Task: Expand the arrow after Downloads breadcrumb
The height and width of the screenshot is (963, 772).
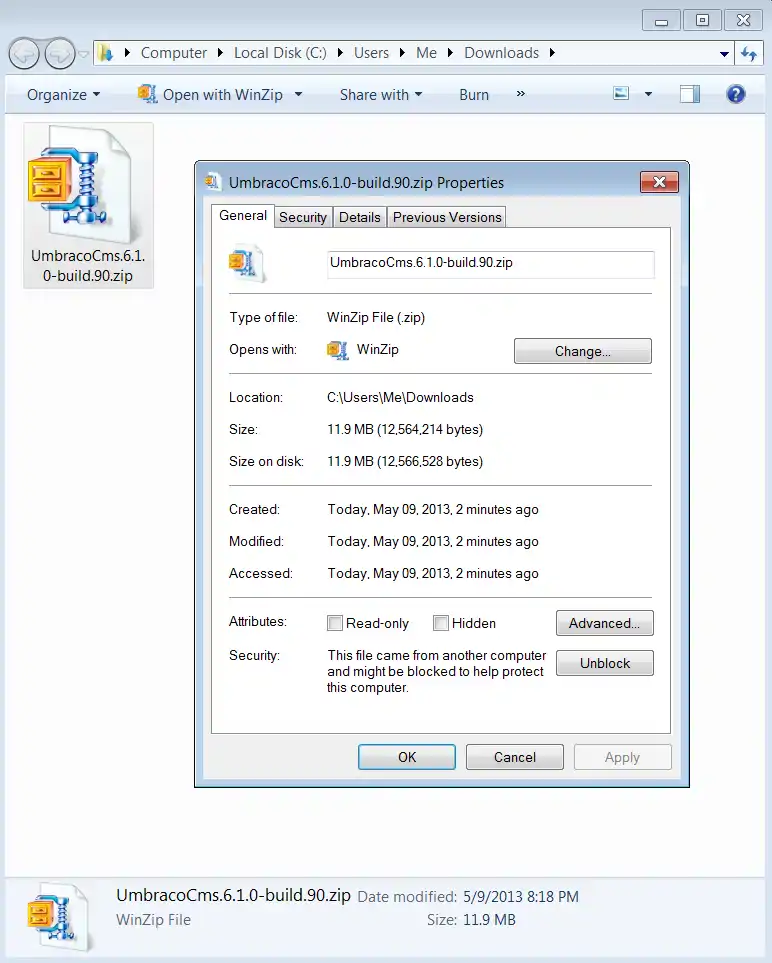Action: [x=552, y=53]
